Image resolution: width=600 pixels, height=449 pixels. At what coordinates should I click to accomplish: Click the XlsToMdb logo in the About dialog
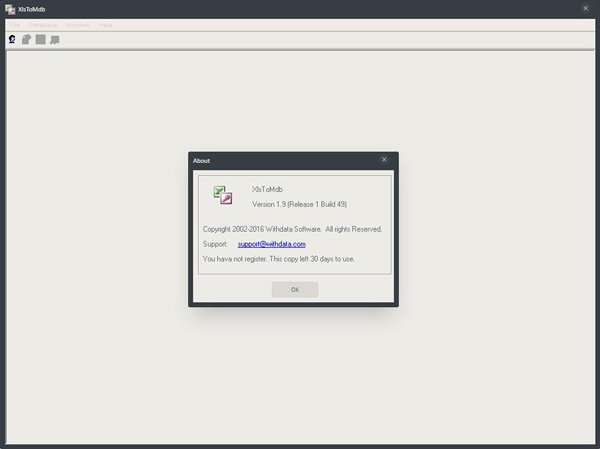(x=223, y=195)
